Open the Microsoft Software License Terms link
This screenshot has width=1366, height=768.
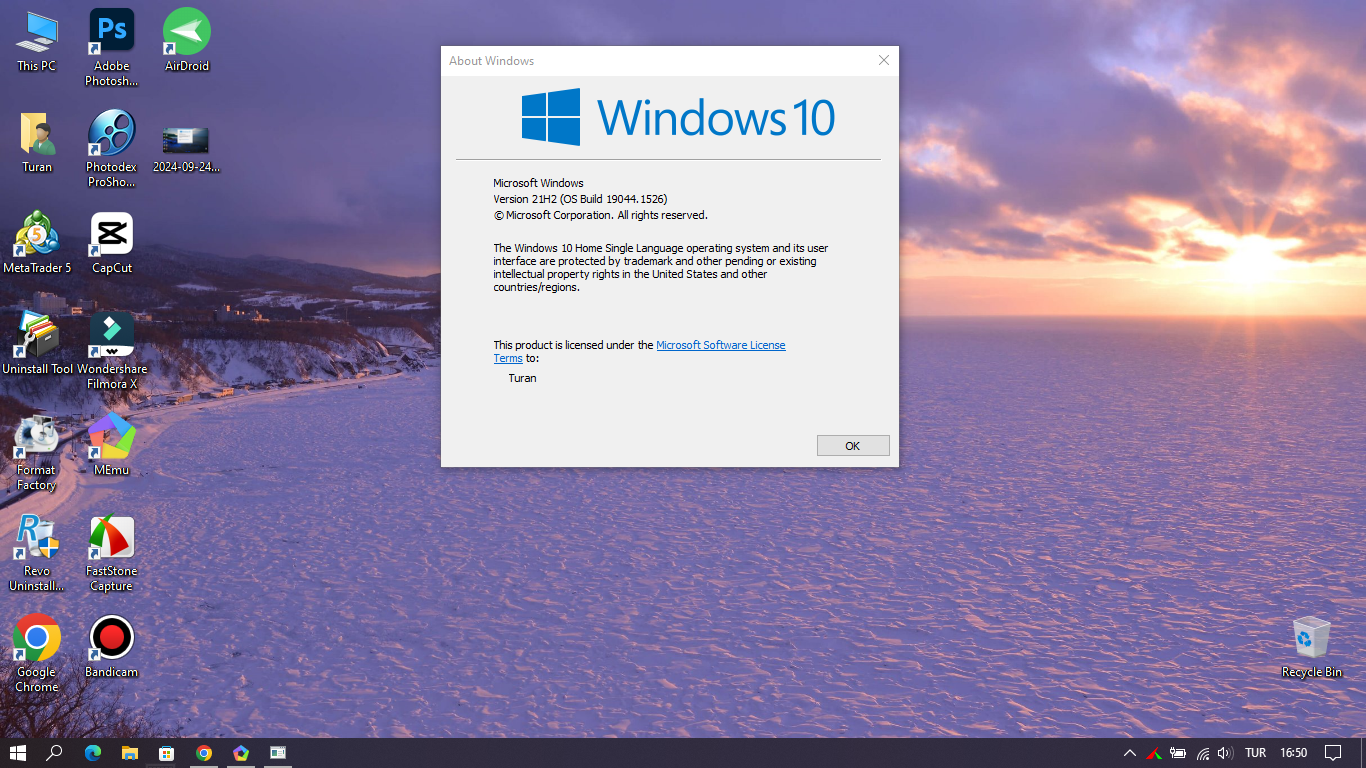tap(640, 351)
